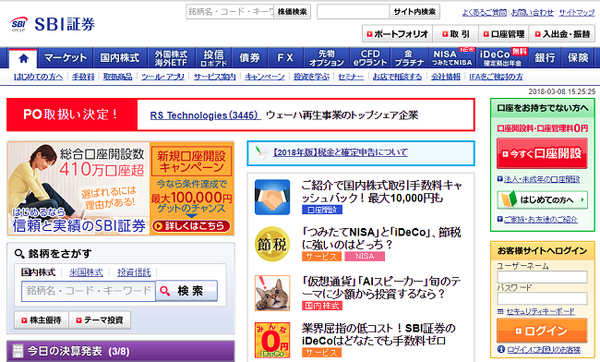Open the 外国株式 海外ETF tab

pyautogui.click(x=171, y=58)
